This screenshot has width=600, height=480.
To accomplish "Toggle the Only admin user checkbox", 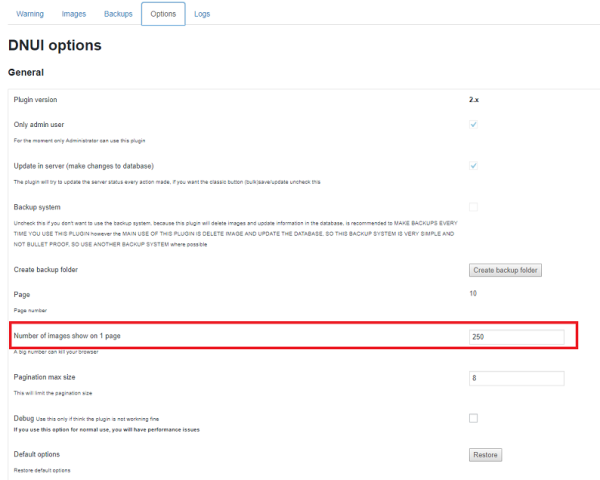I will click(x=473, y=125).
